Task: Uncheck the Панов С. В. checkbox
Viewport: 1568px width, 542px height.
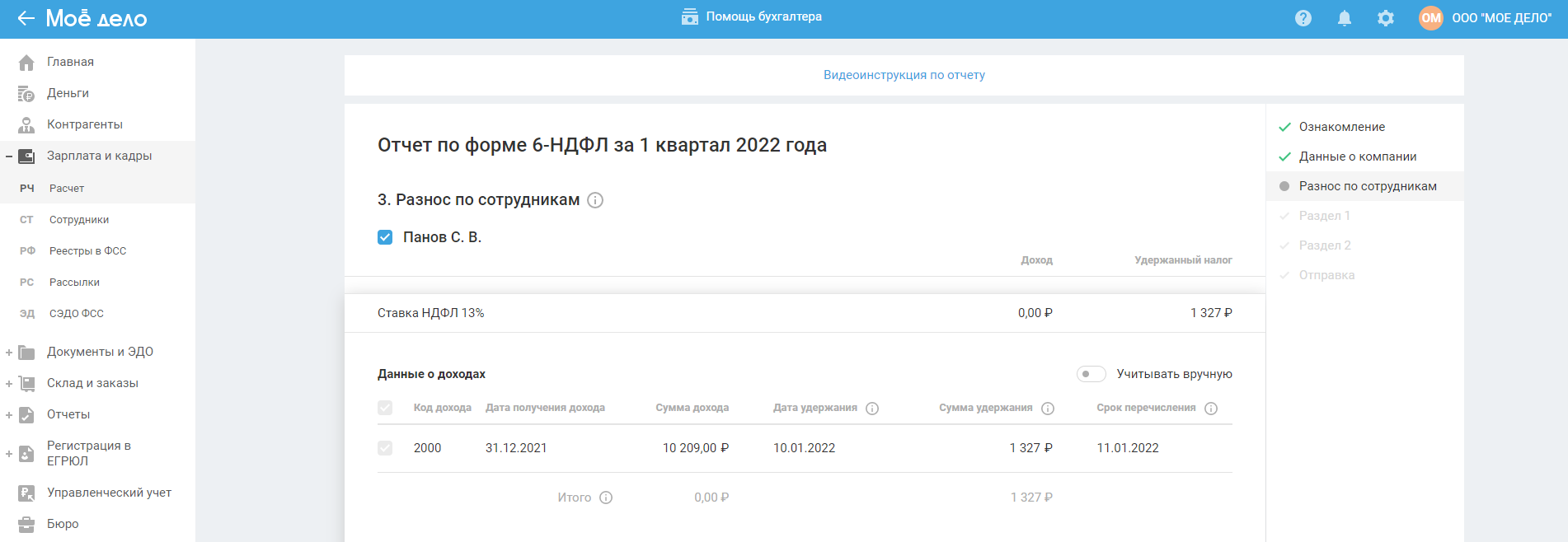Action: coord(385,237)
